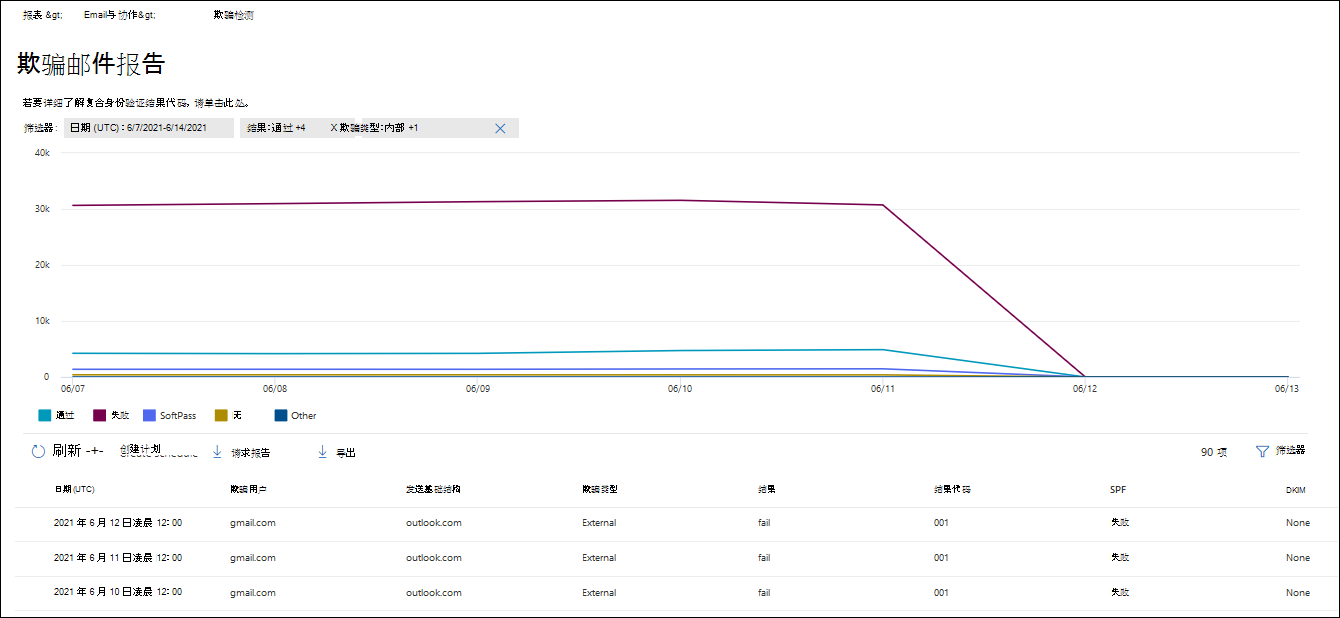Sort by 欺骗用户 column header
The image size is (1340, 618).
click(x=247, y=490)
